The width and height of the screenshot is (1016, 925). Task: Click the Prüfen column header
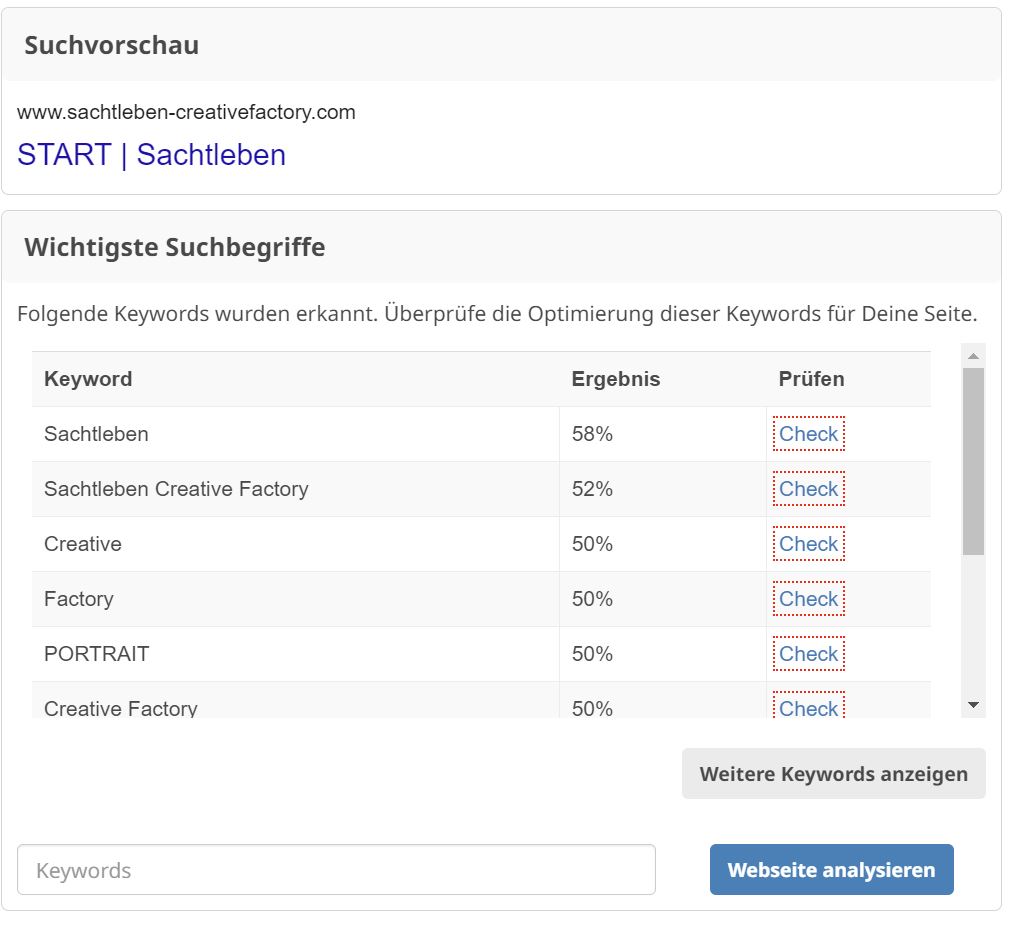(811, 379)
